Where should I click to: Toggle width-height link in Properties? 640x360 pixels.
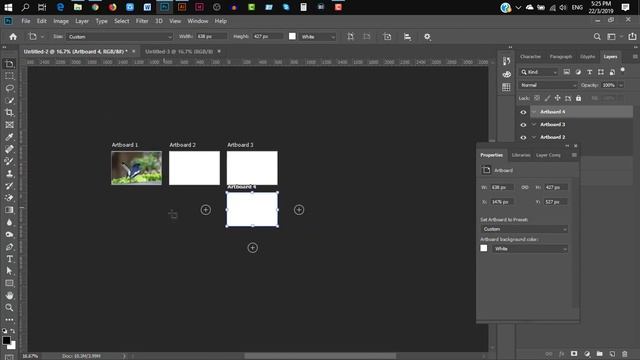[525, 187]
